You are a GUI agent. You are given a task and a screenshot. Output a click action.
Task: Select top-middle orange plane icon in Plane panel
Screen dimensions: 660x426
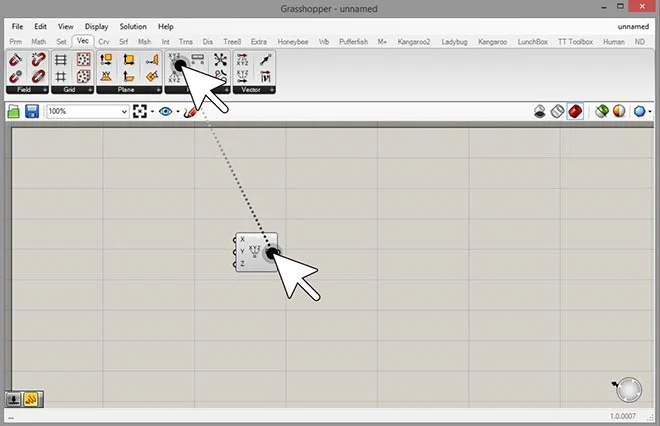[x=129, y=60]
